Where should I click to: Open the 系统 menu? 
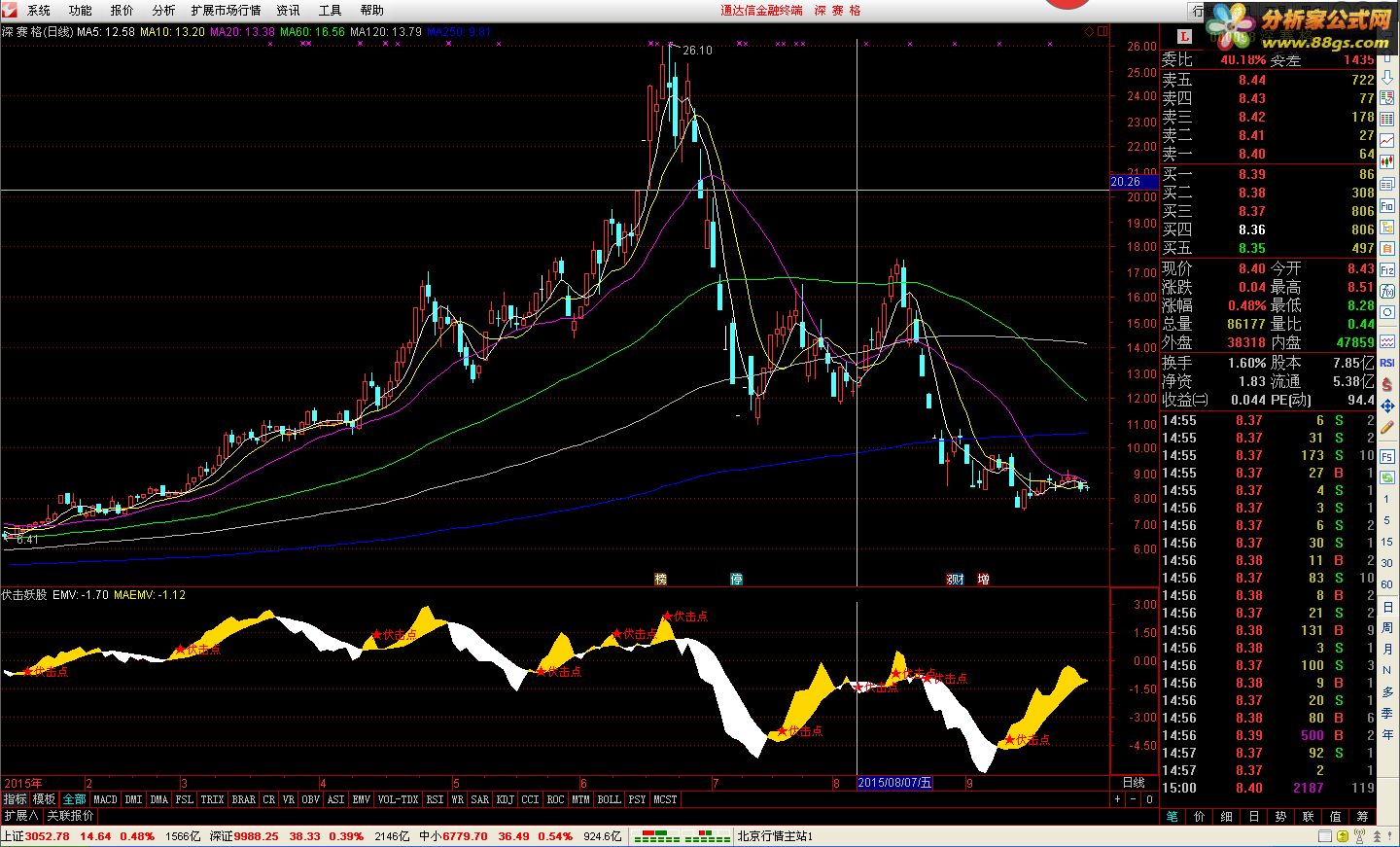point(39,10)
